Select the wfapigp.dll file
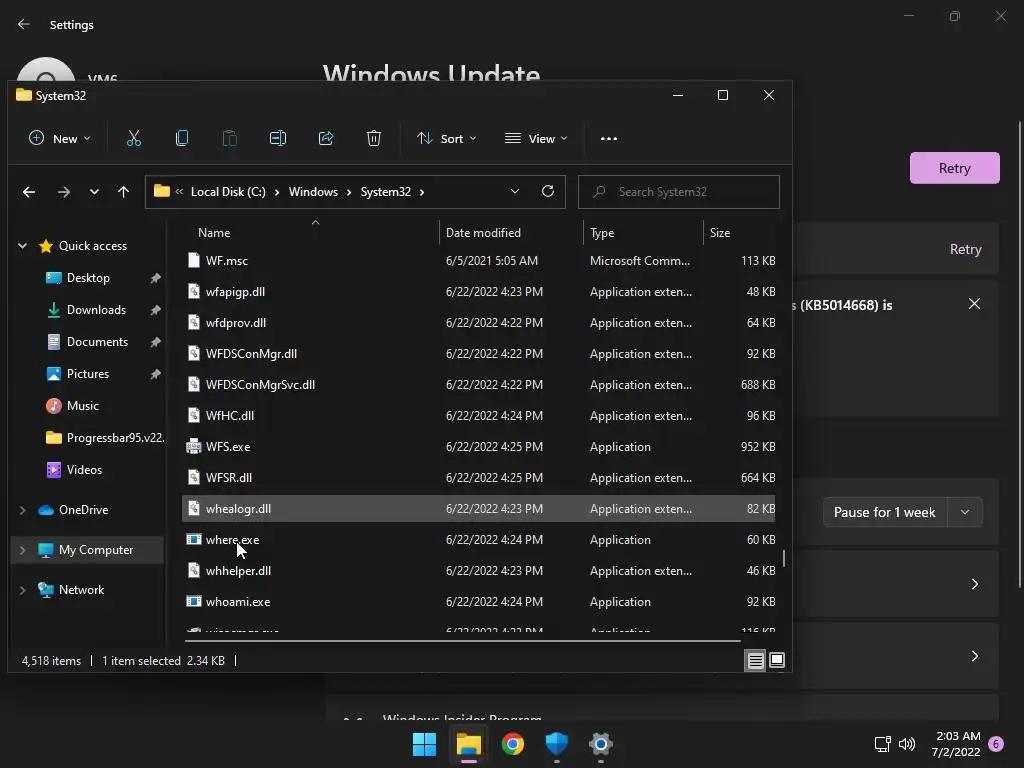Viewport: 1024px width, 768px height. 478,291
